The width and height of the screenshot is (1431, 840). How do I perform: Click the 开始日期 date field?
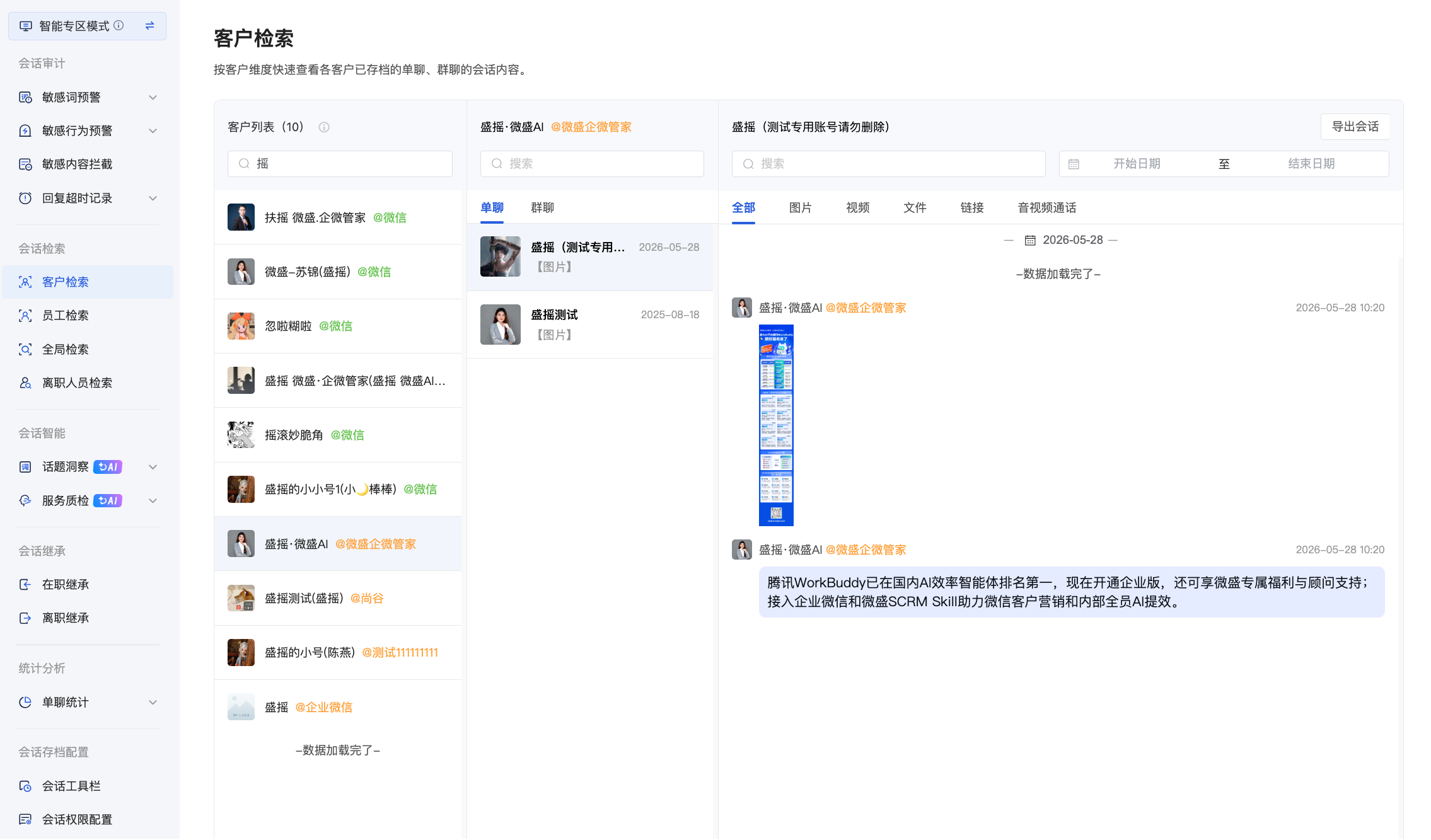(x=1137, y=164)
